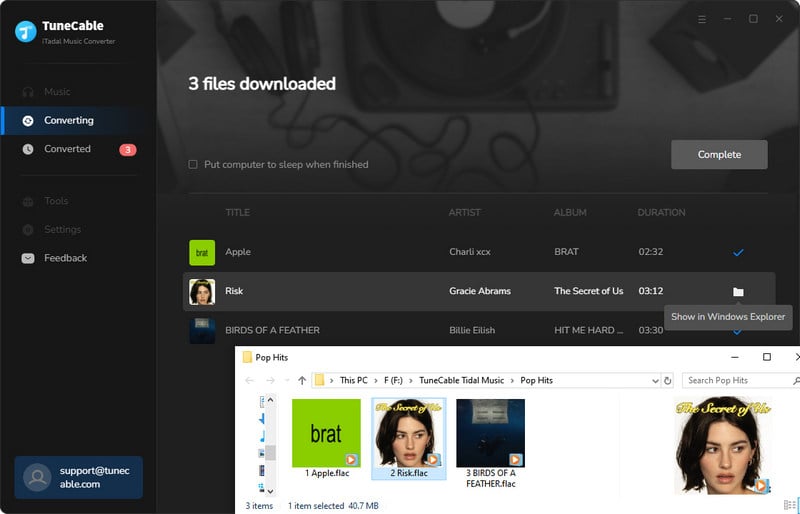Click the Risk track cover thumbnail

pyautogui.click(x=202, y=291)
